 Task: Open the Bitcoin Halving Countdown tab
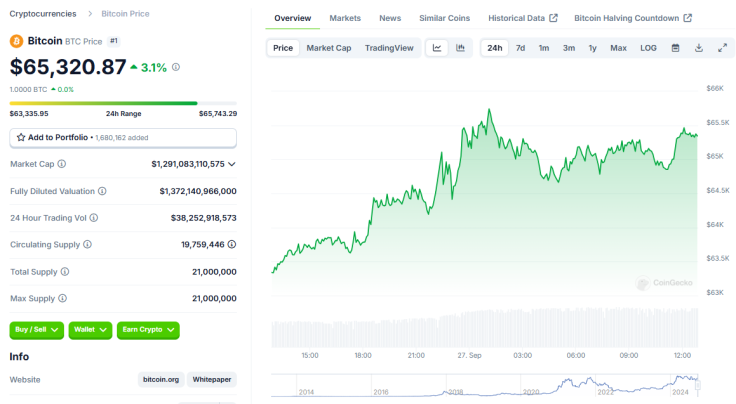tap(633, 18)
